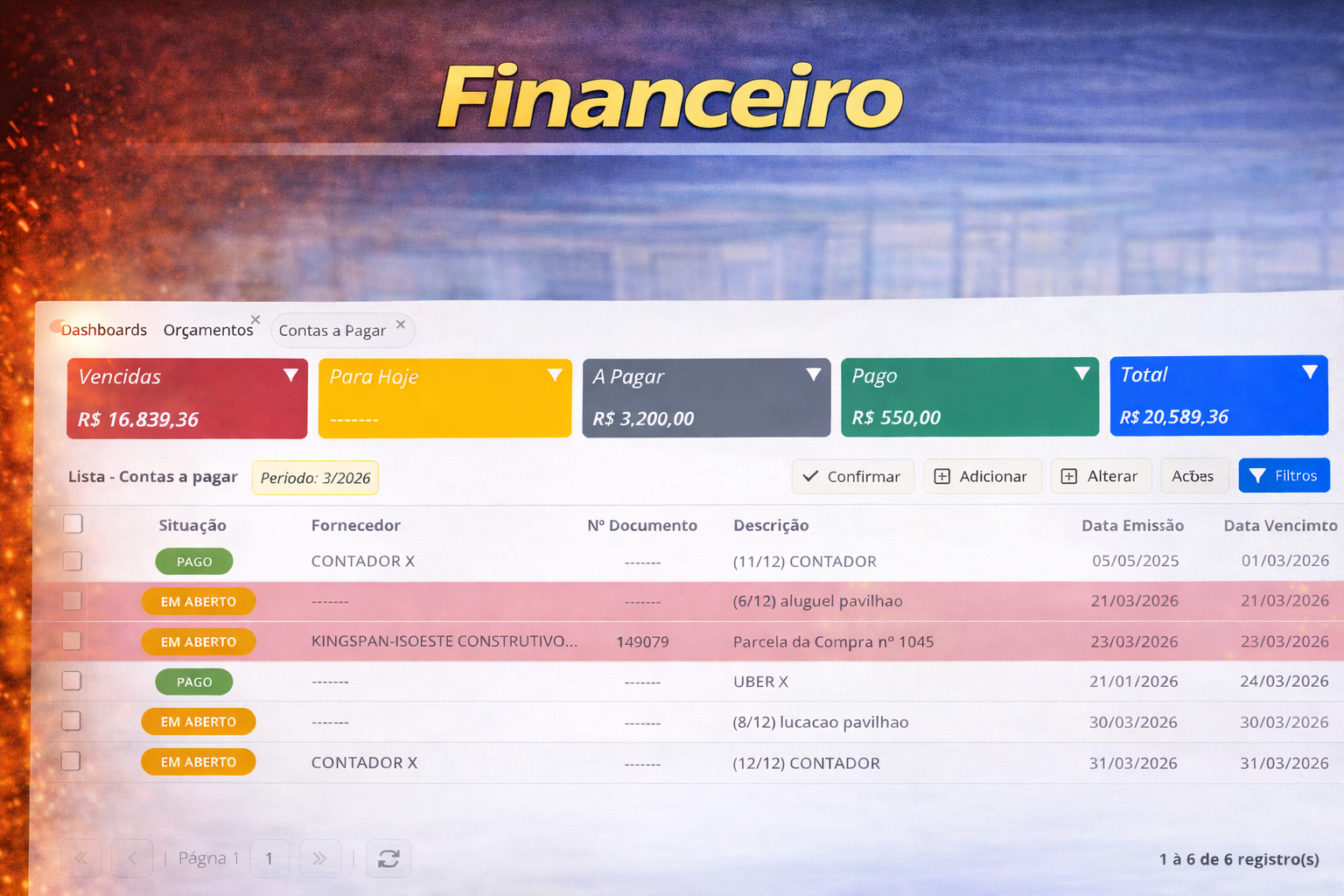Image resolution: width=1344 pixels, height=896 pixels.
Task: Click the Adicionar button
Action: tap(983, 476)
